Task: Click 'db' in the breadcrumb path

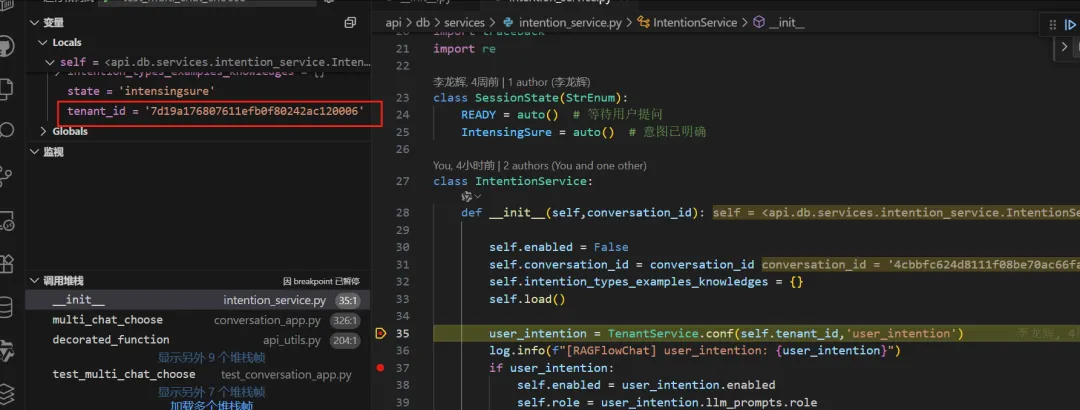Action: (423, 23)
